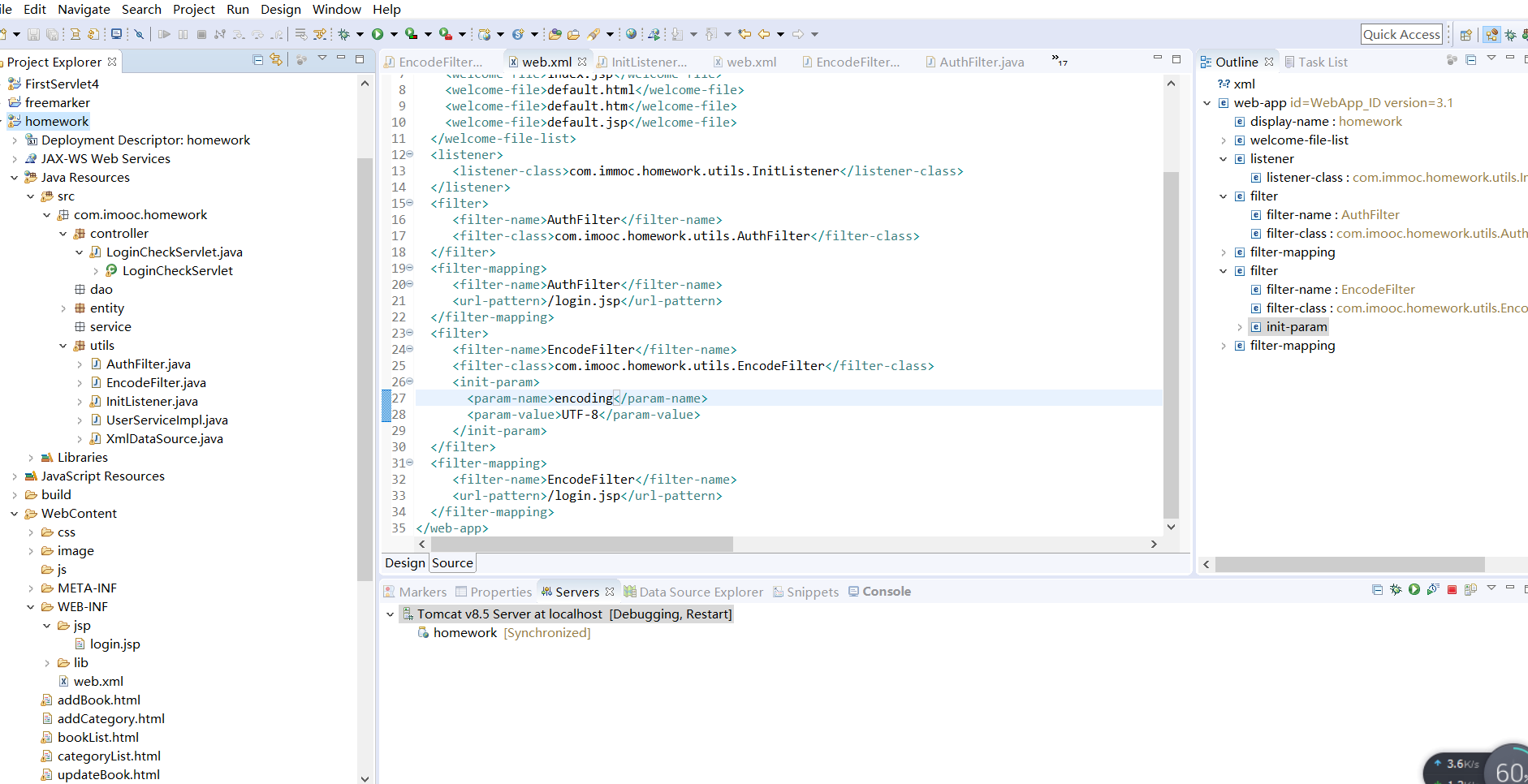Switch to the Design editor tab
This screenshot has width=1528, height=784.
(x=404, y=562)
